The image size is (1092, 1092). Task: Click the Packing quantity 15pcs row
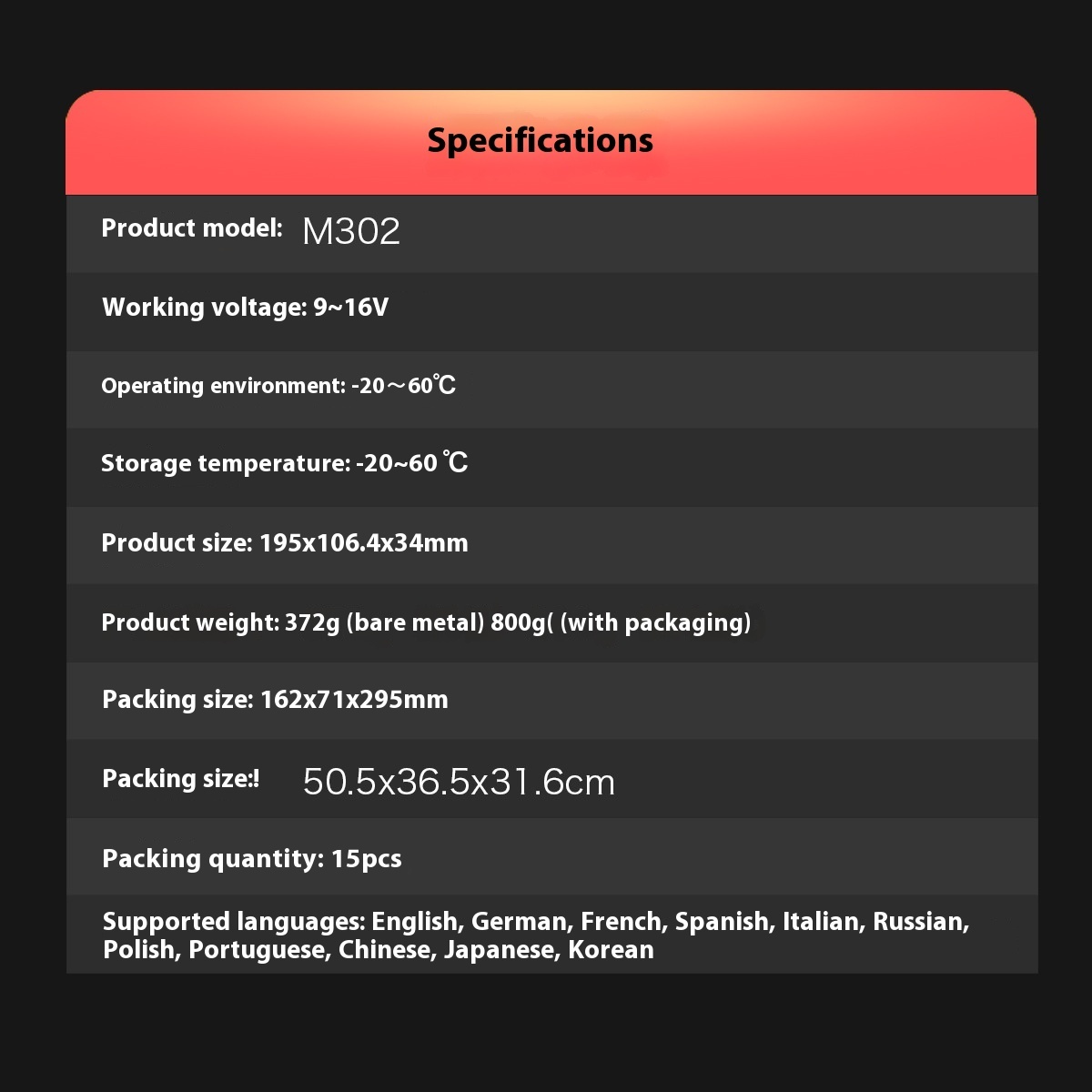(252, 859)
